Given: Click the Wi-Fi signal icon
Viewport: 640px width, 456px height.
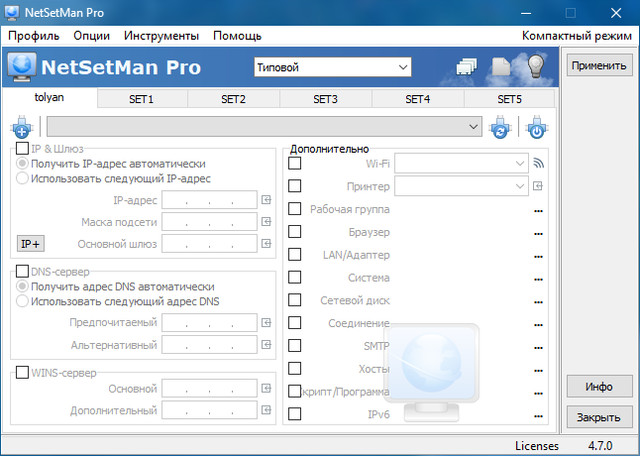Looking at the screenshot, I should (x=538, y=163).
